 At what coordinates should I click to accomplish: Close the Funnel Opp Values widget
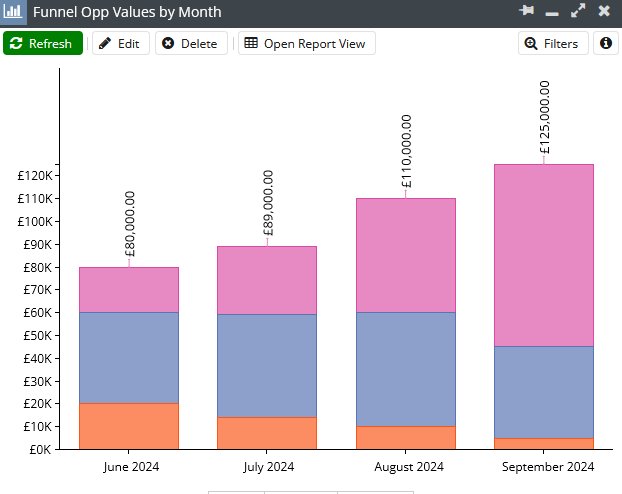click(604, 11)
